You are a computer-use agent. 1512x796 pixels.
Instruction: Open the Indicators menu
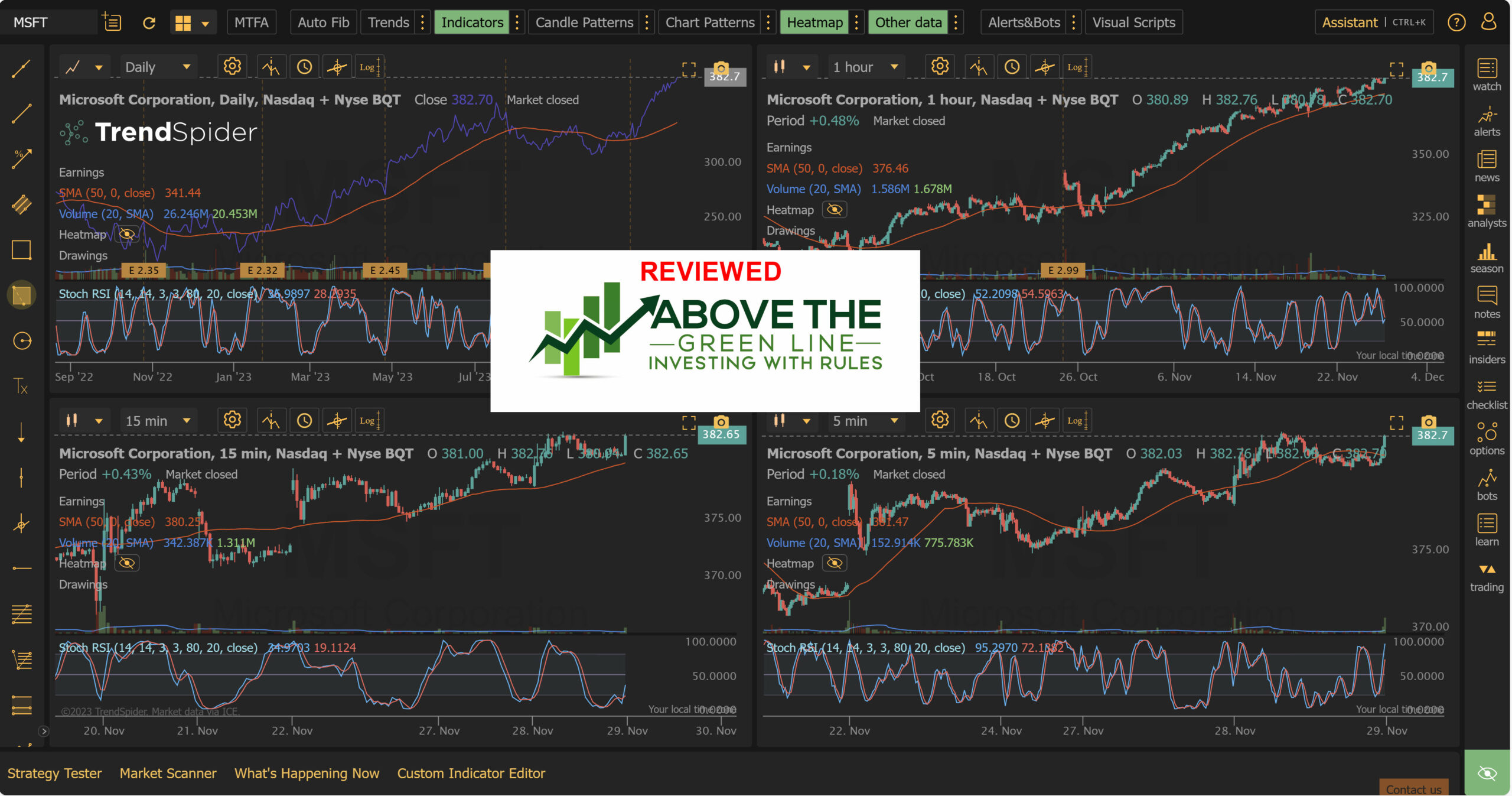[471, 22]
